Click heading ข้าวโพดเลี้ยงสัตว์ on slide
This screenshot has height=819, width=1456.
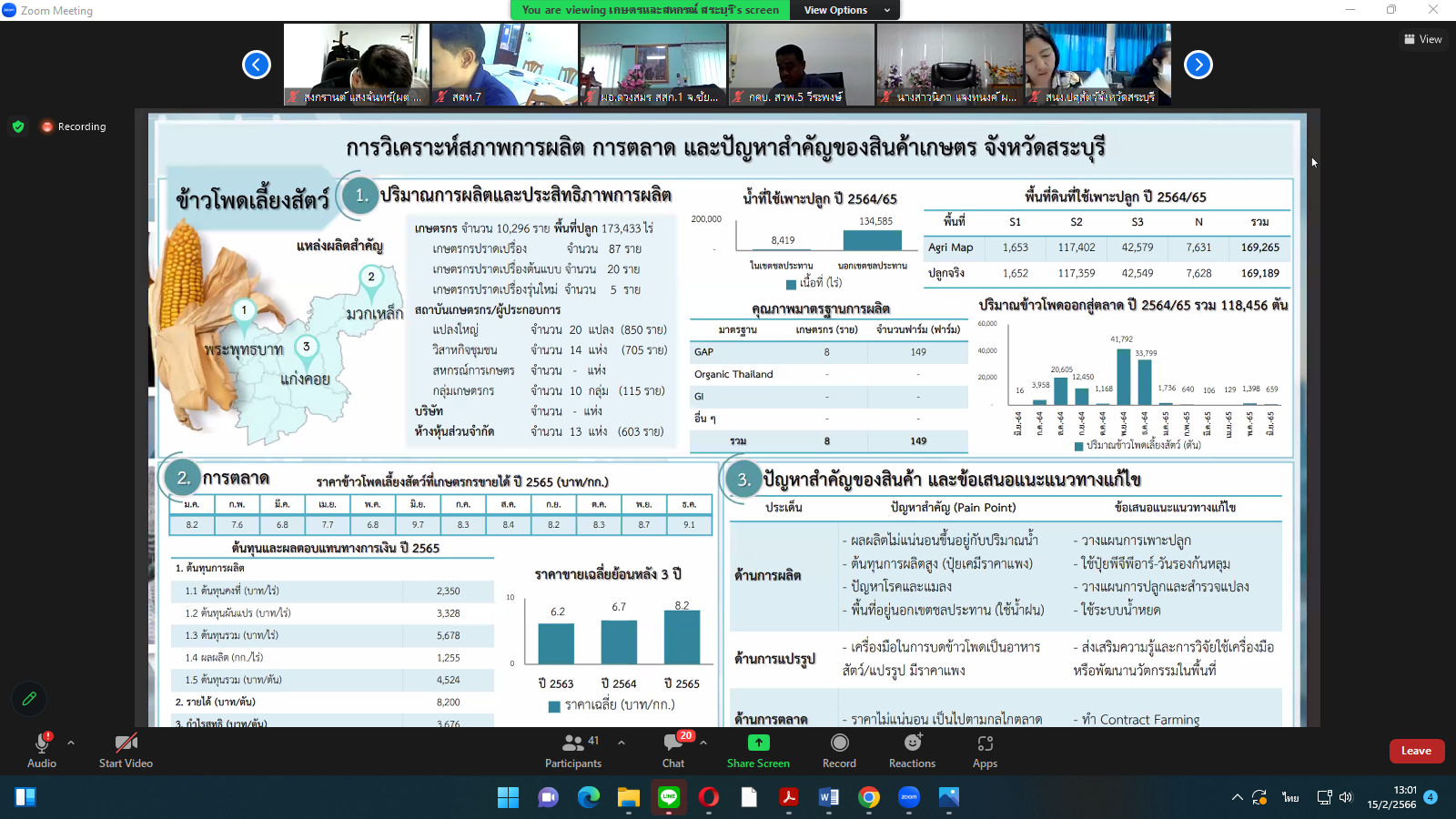point(252,200)
